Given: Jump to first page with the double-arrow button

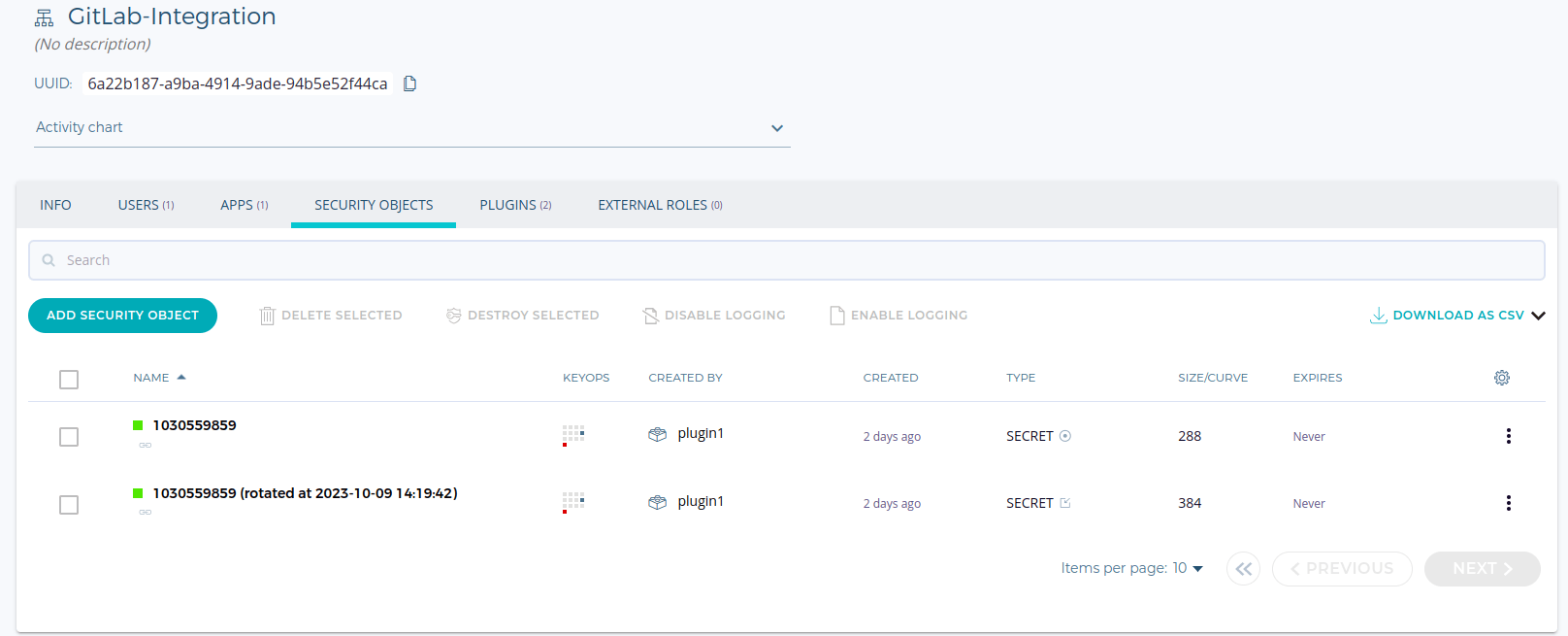Looking at the screenshot, I should click(1243, 569).
